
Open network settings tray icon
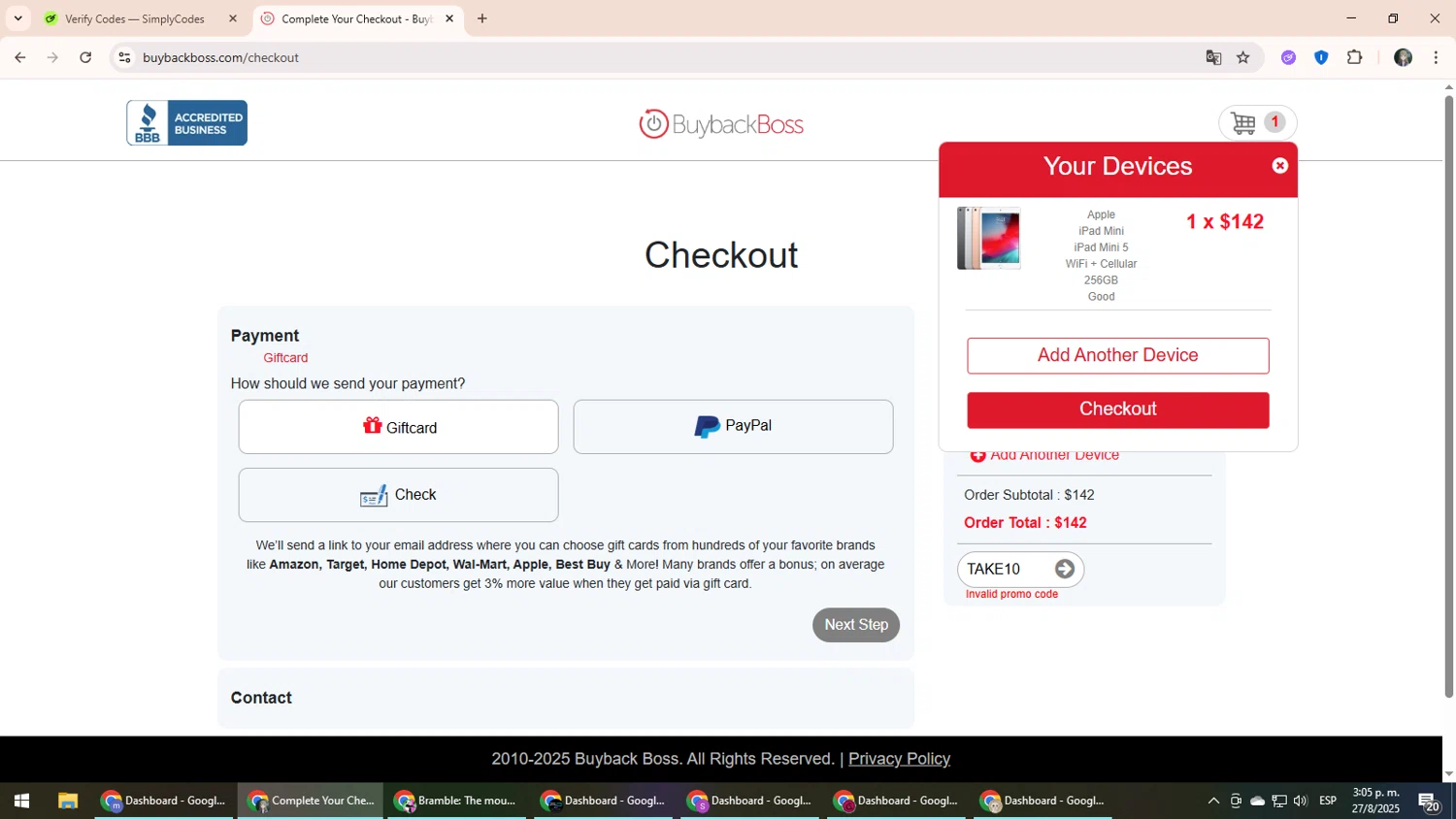[1279, 801]
